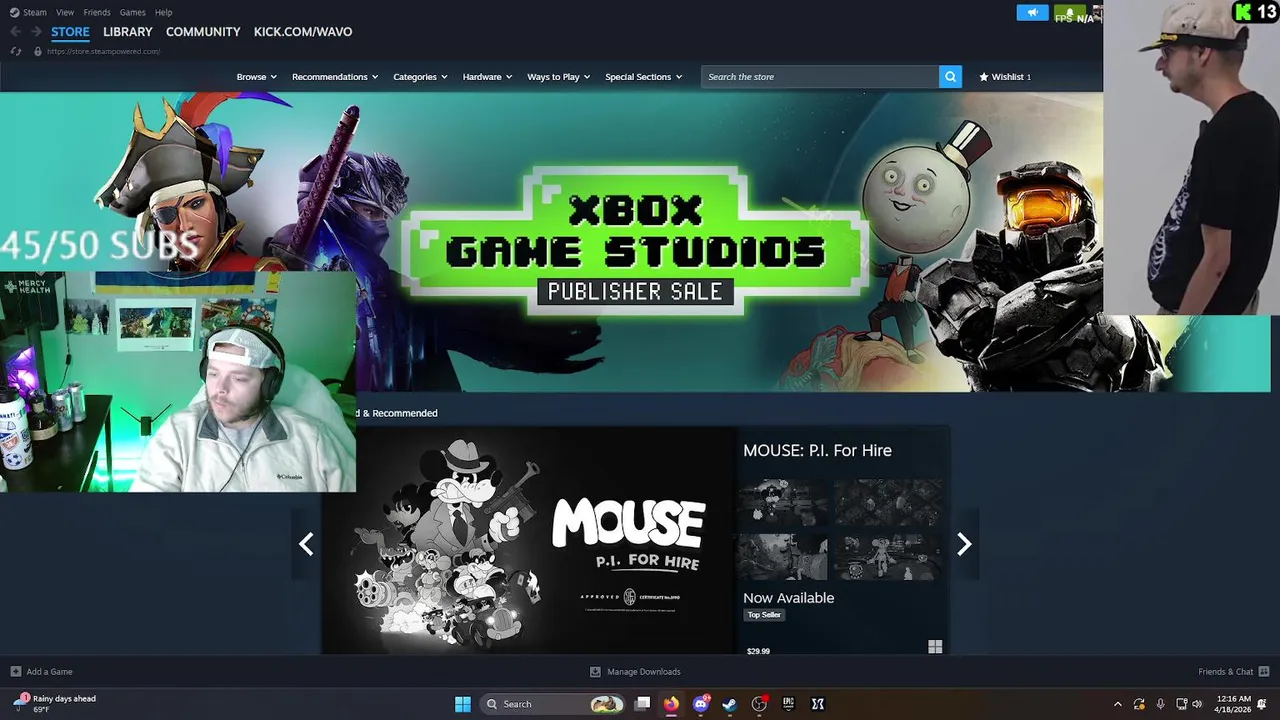View the bottom-left MOUSE screenshot thumbnail

click(784, 556)
